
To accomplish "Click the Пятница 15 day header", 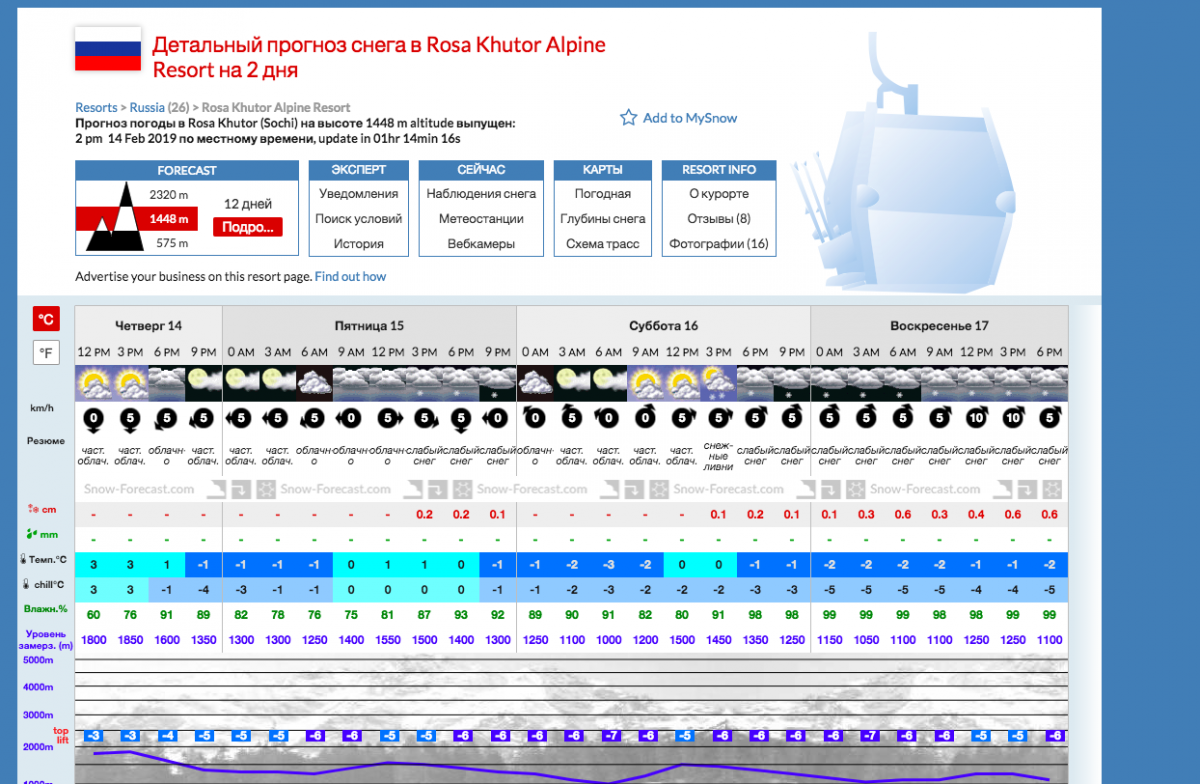I will 369,326.
